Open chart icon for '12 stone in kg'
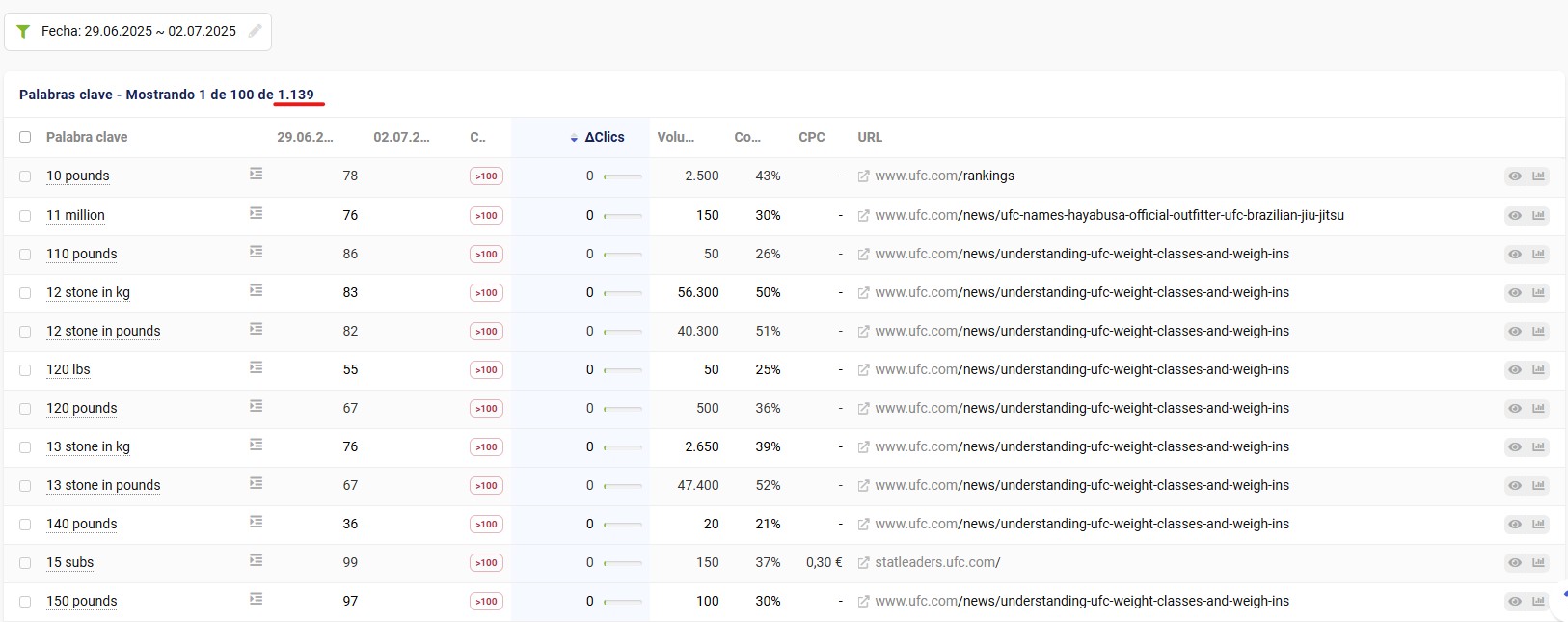1568x622 pixels. (x=1538, y=292)
